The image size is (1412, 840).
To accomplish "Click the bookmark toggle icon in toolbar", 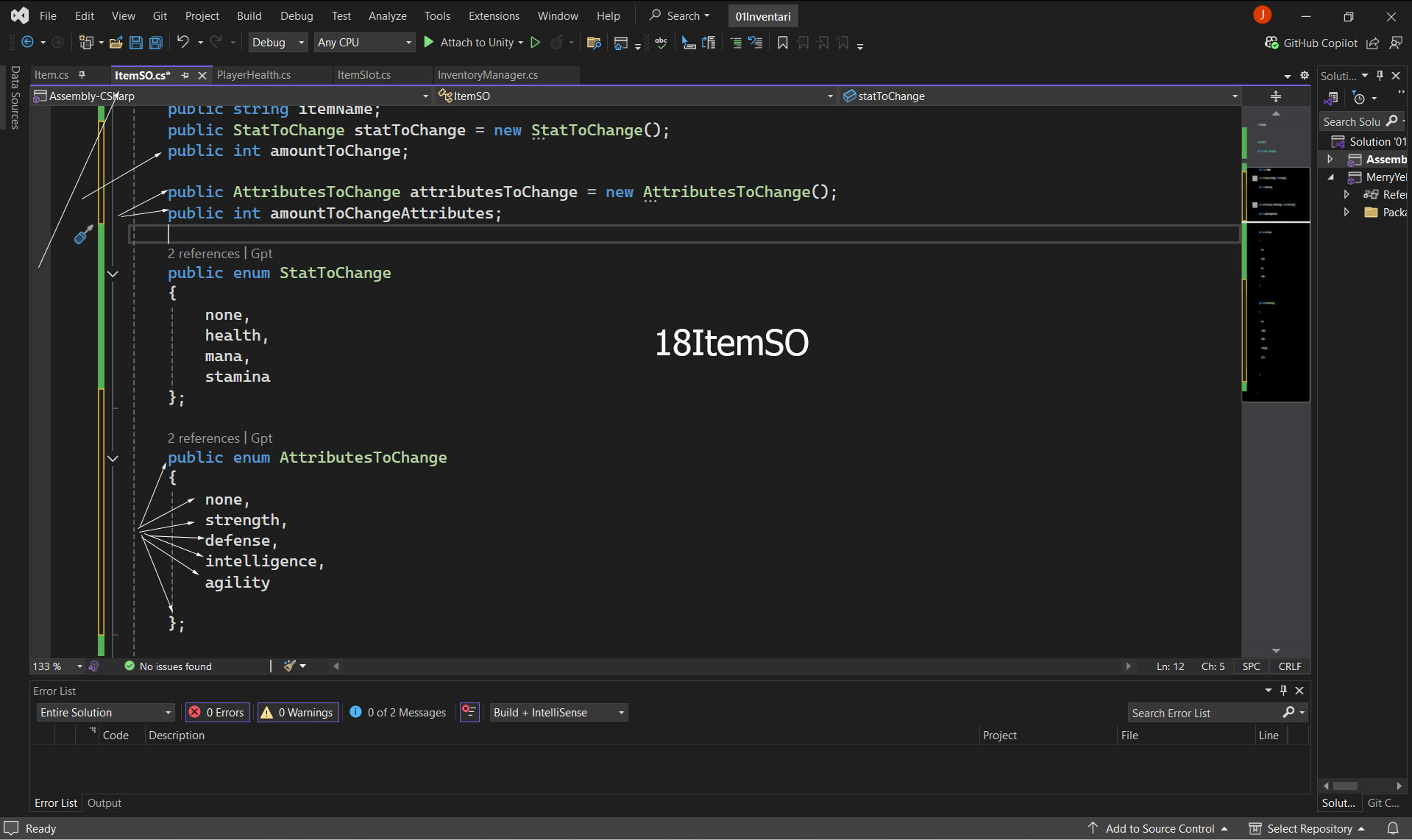I will (782, 43).
